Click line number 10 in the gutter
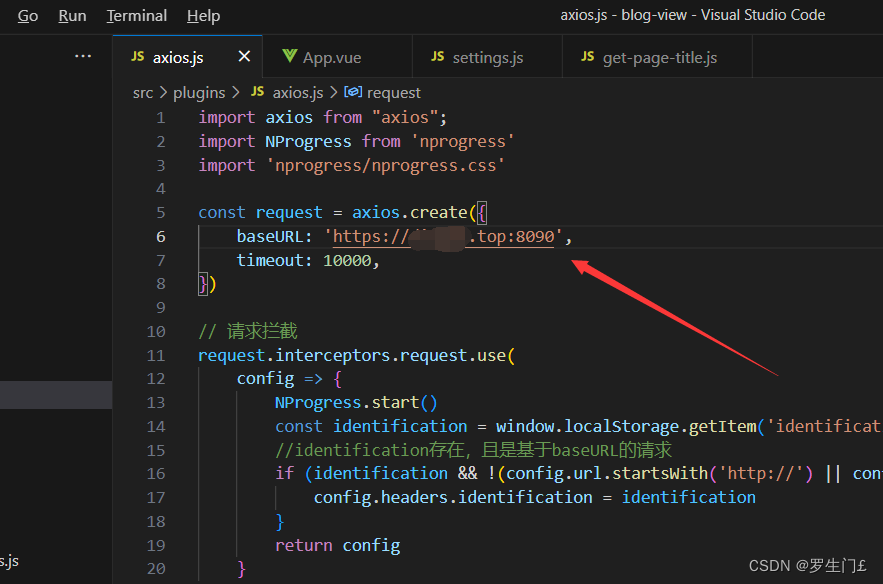Viewport: 883px width, 584px height. point(156,332)
